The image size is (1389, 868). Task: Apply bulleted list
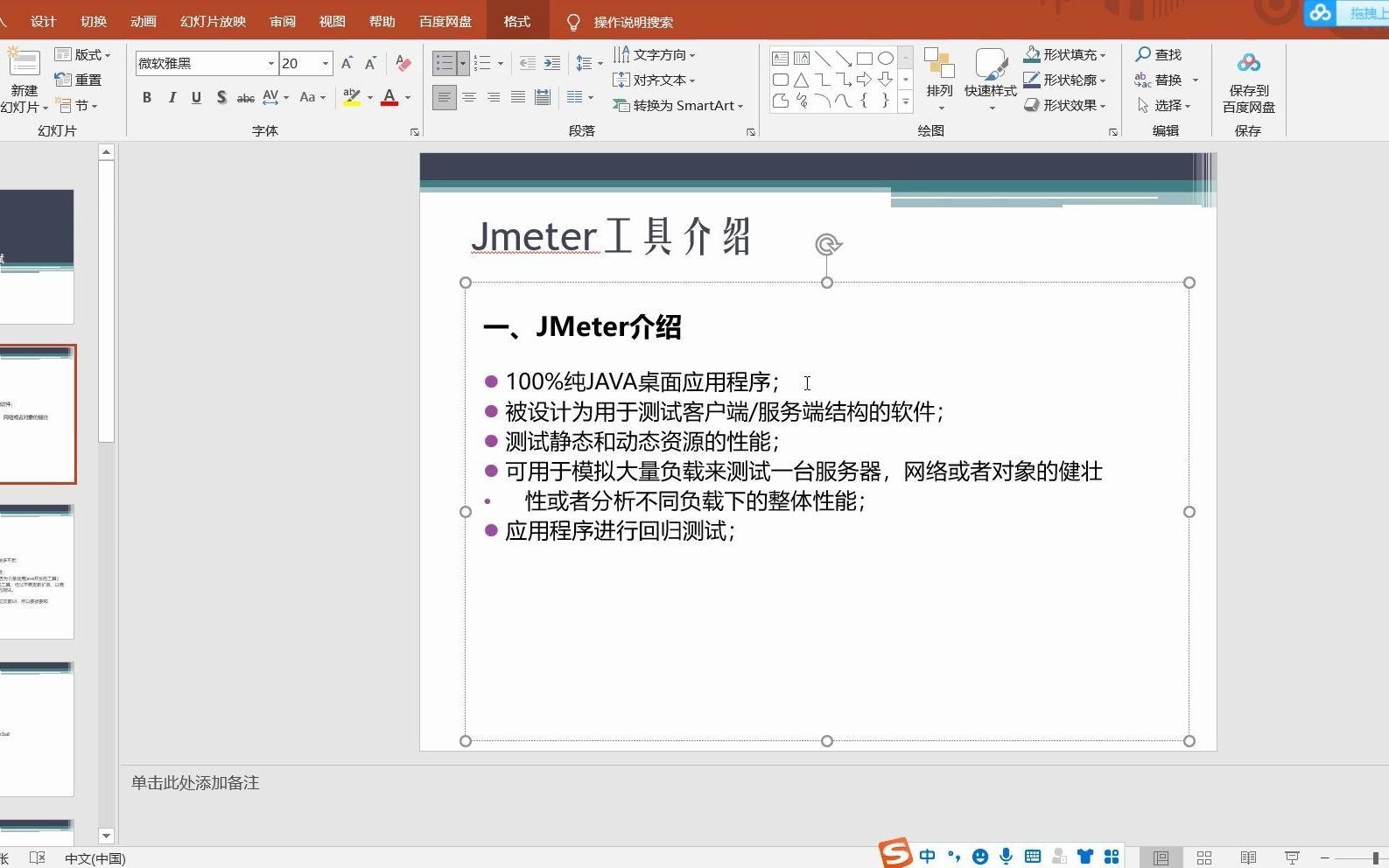pyautogui.click(x=445, y=63)
